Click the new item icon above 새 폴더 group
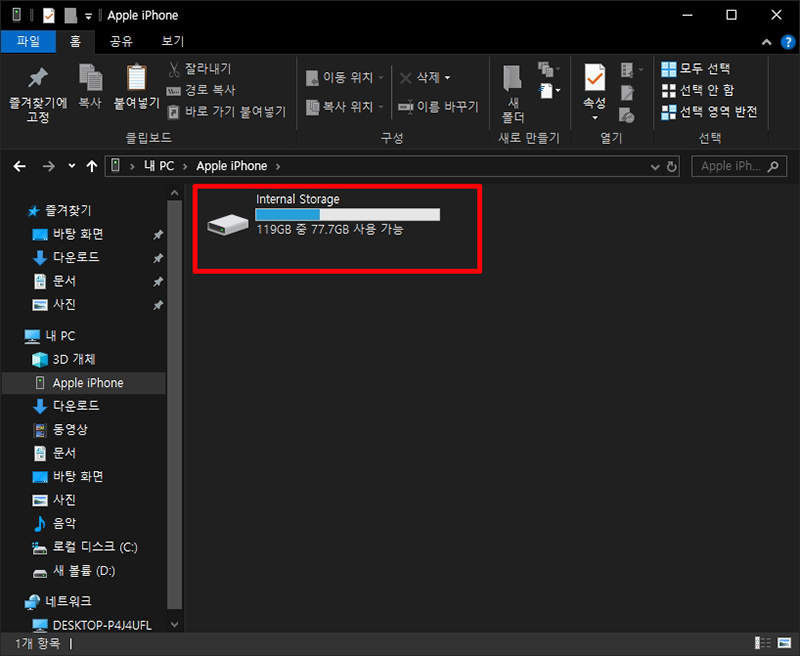This screenshot has width=800, height=656. [548, 68]
